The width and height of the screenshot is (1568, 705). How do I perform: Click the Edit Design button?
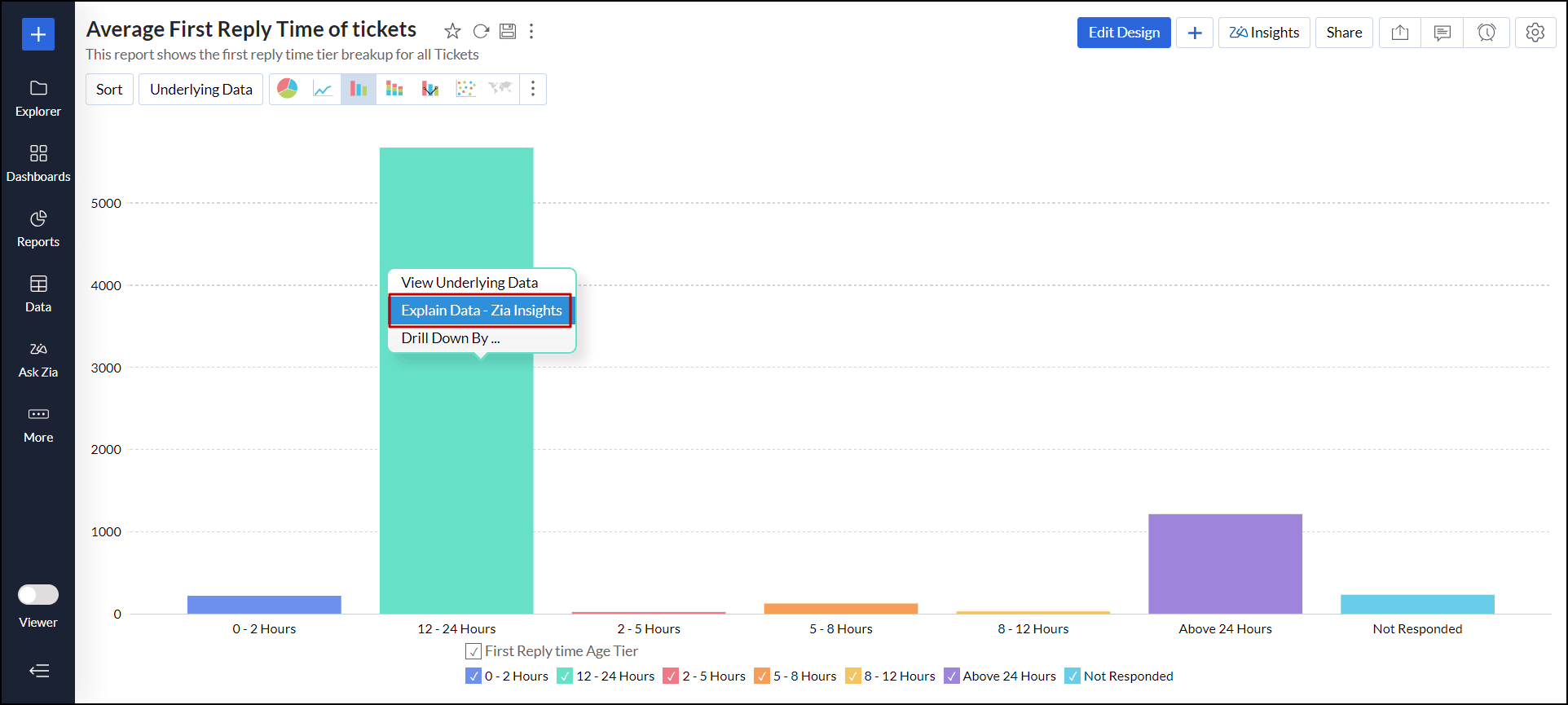tap(1123, 33)
